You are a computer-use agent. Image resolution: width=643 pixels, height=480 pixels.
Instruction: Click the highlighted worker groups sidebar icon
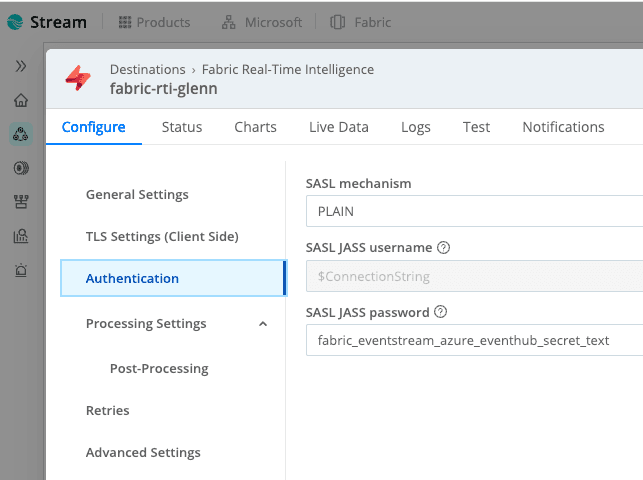pos(20,134)
